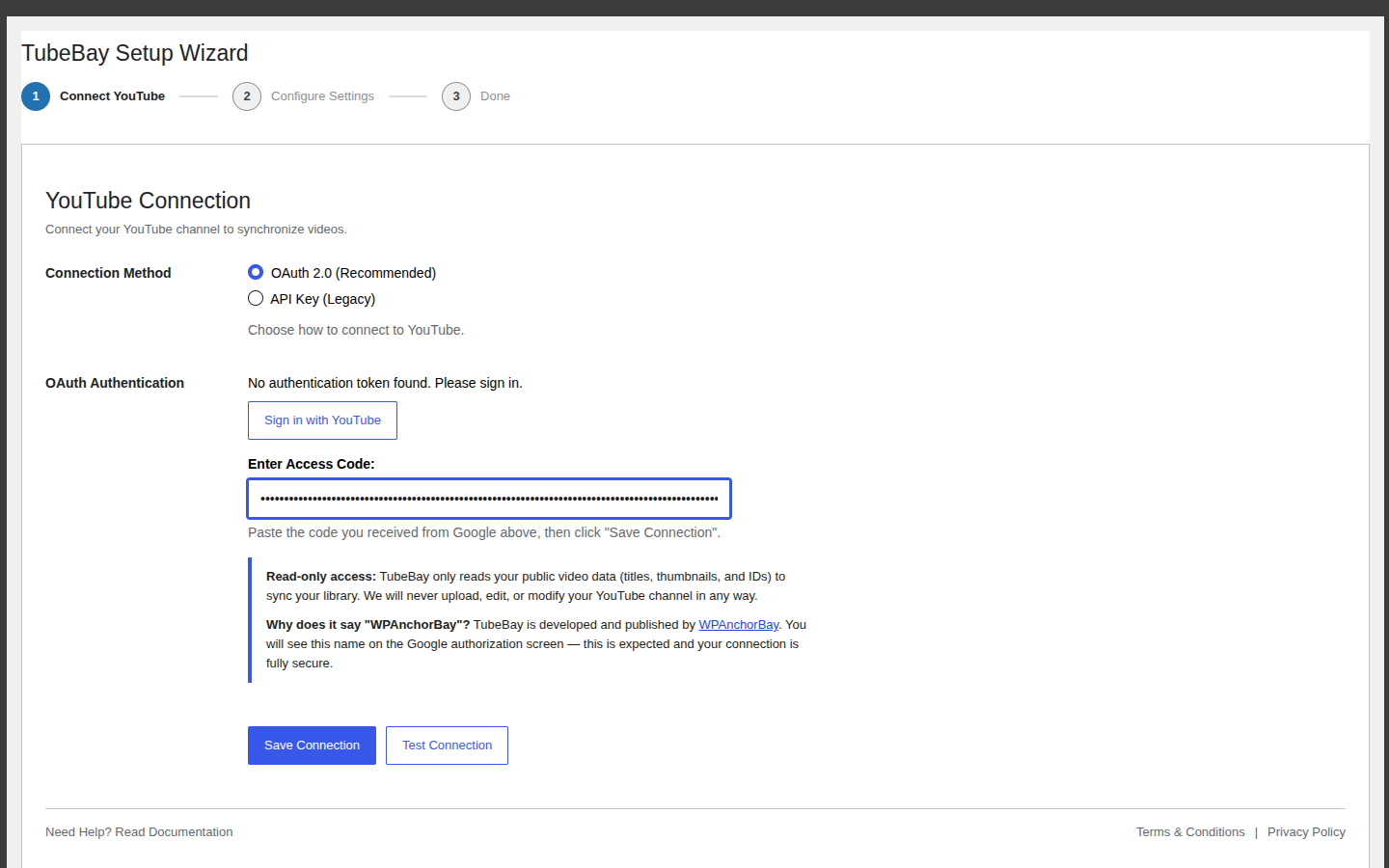Click the TubeBay Setup Wizard title
1389x868 pixels.
tap(135, 53)
